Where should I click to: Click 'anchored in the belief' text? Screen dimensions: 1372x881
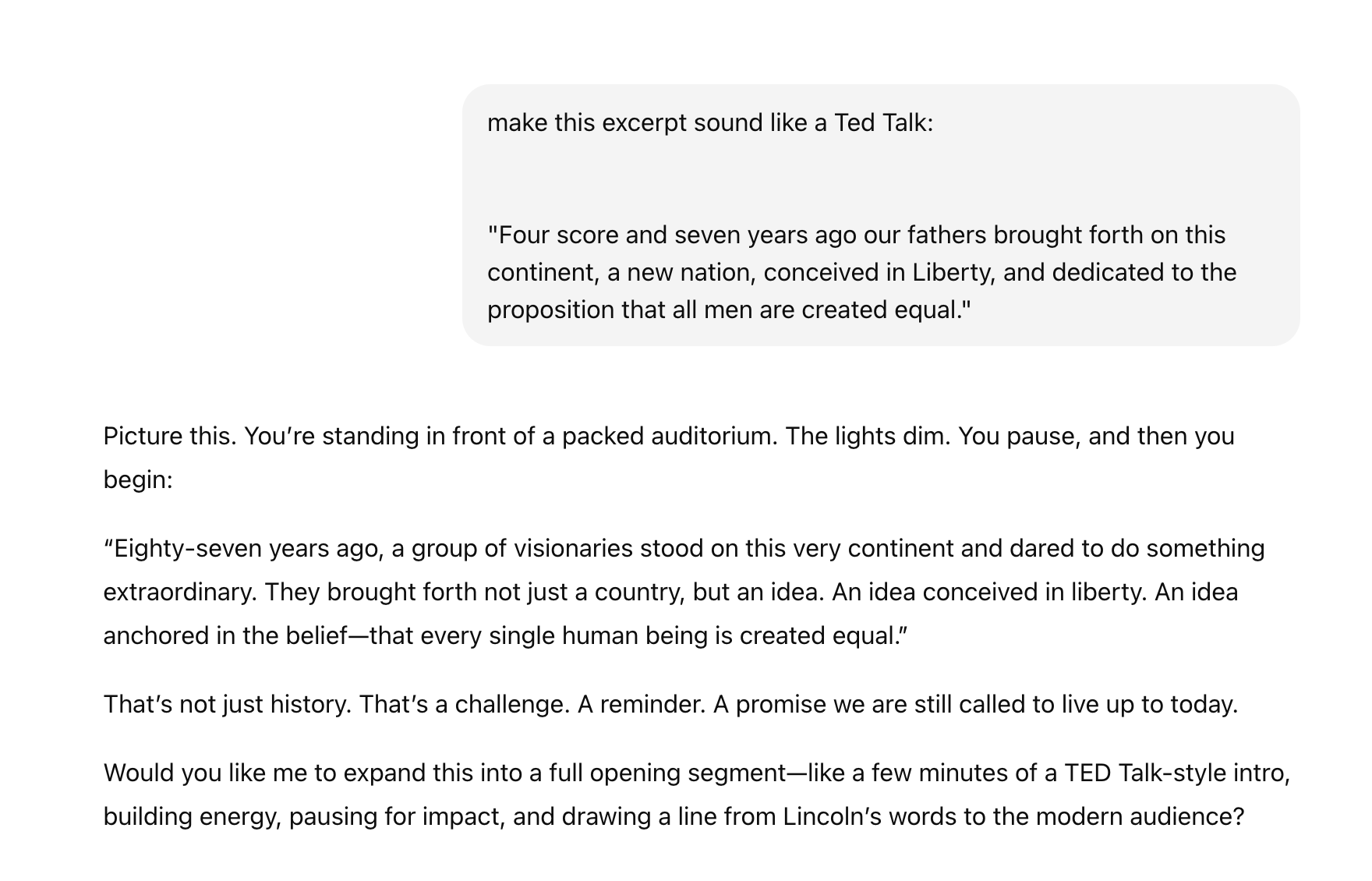[x=225, y=635]
